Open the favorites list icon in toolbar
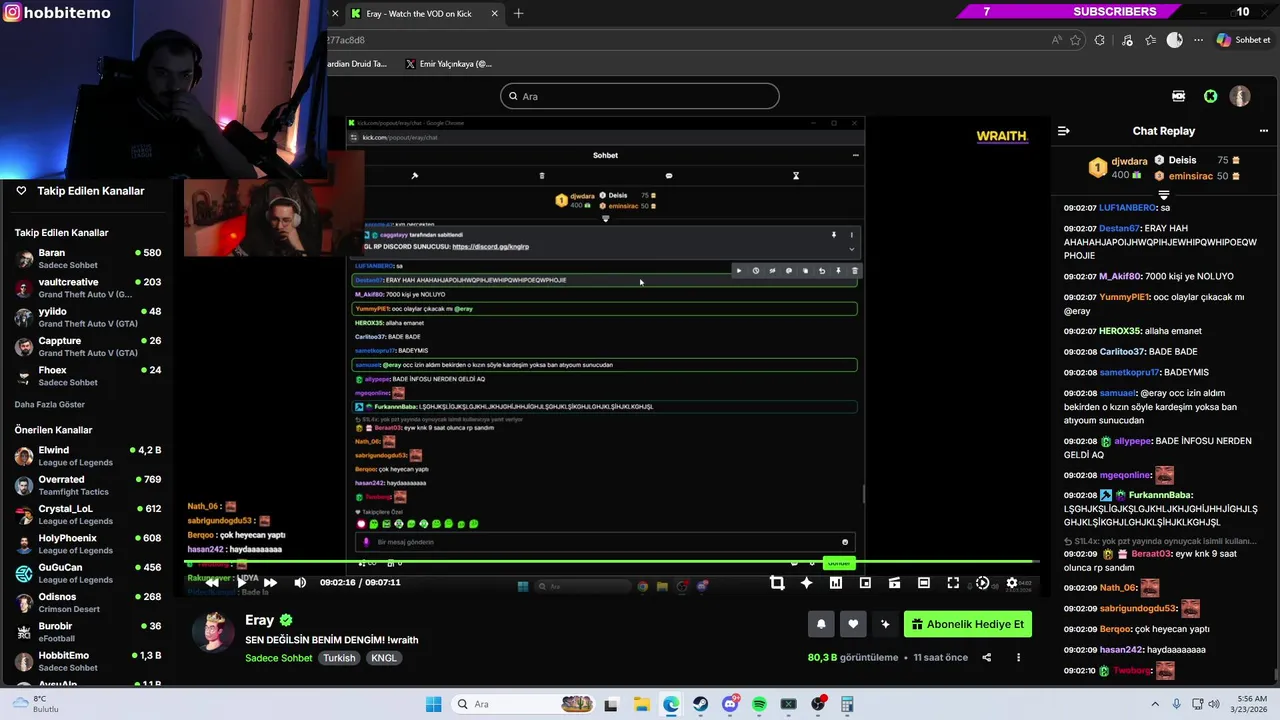The image size is (1280, 720). click(1151, 40)
